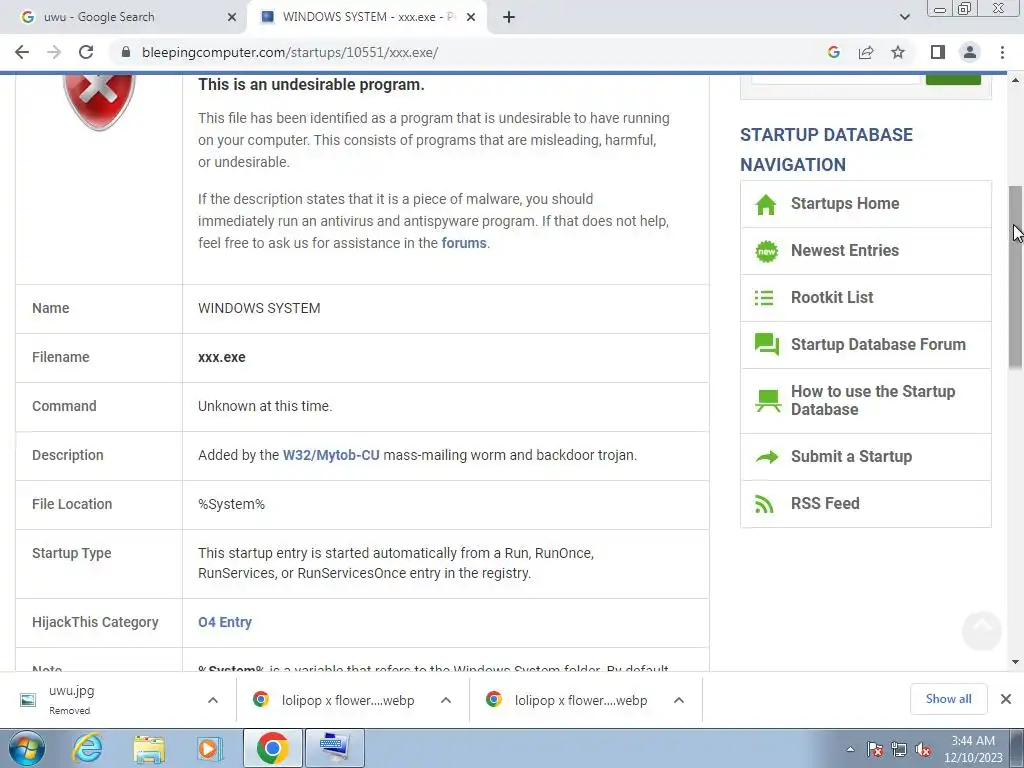Open the Windows Start menu orb
The width and height of the screenshot is (1024, 768).
point(26,748)
